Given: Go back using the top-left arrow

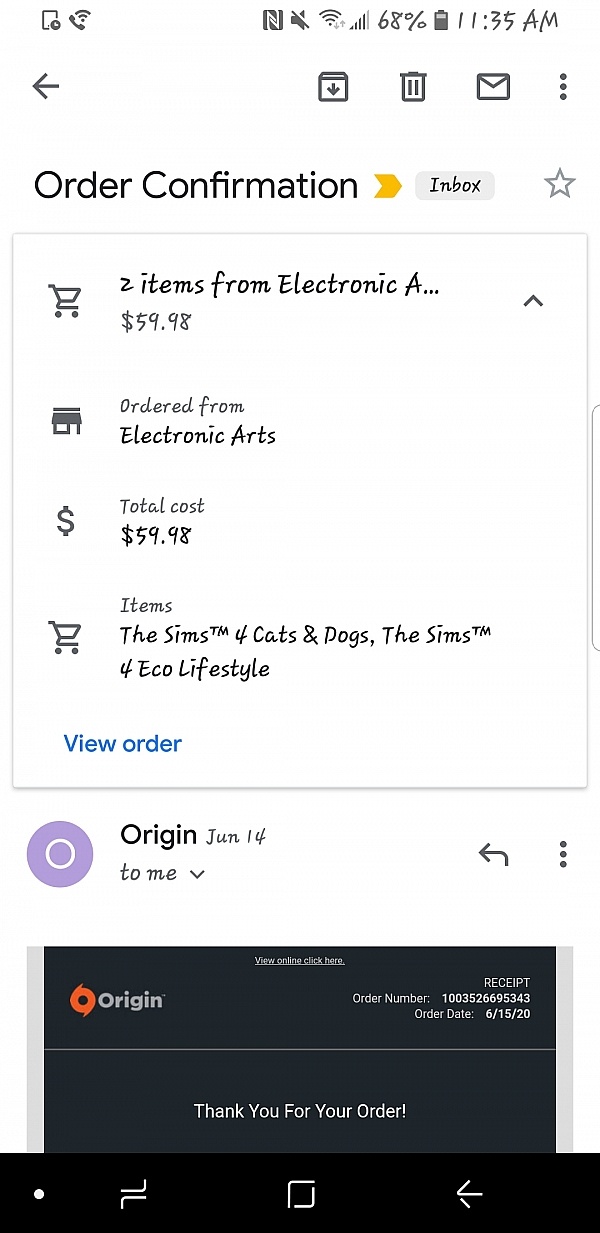Looking at the screenshot, I should (46, 87).
